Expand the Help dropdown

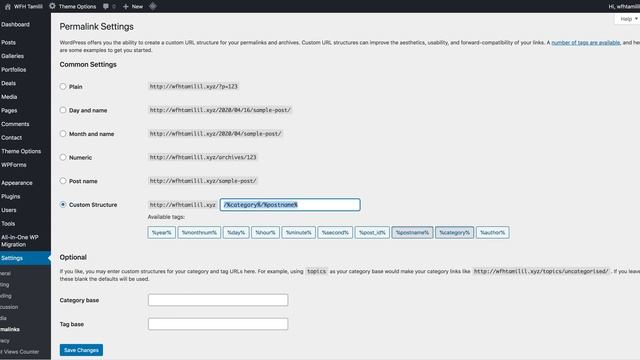(628, 19)
